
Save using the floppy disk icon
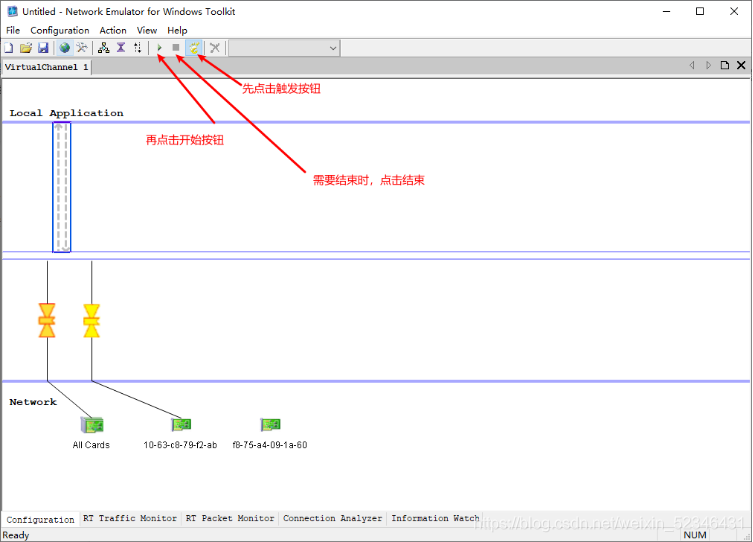[x=43, y=48]
